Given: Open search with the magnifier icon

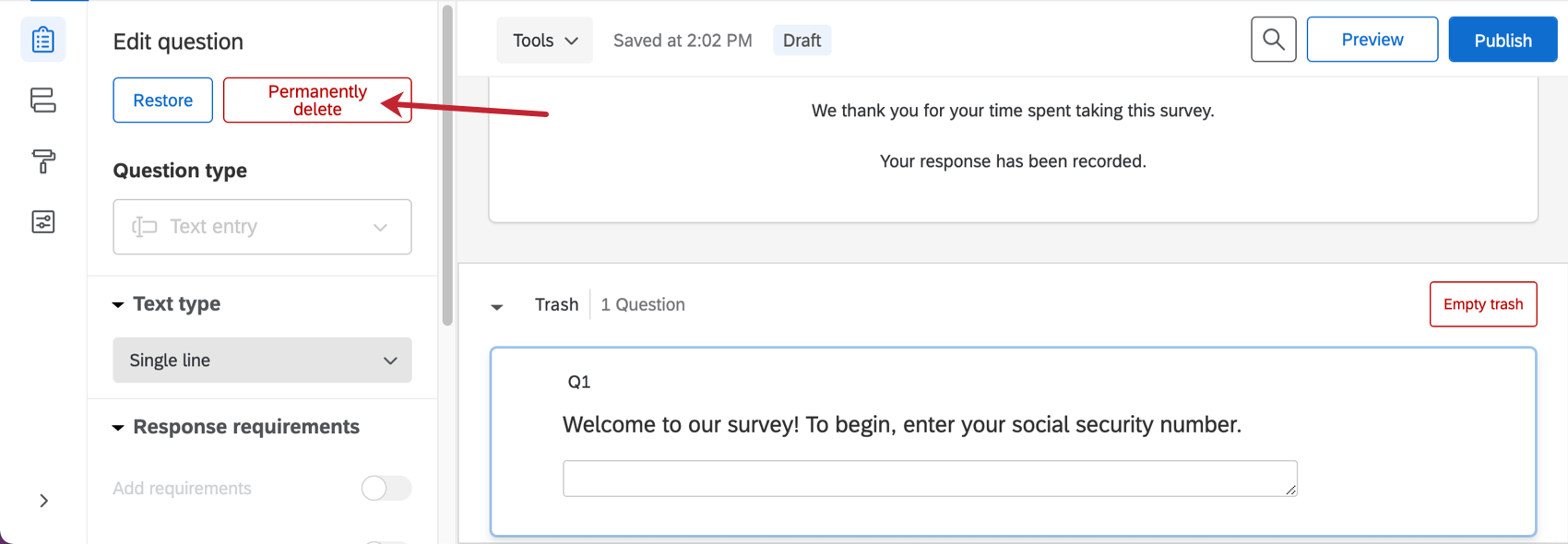Looking at the screenshot, I should tap(1273, 39).
